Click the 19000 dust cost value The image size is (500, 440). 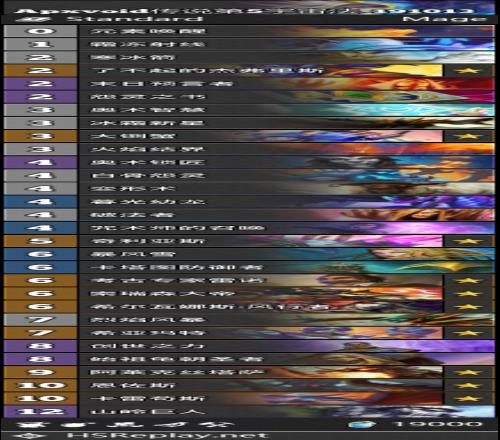click(x=438, y=424)
